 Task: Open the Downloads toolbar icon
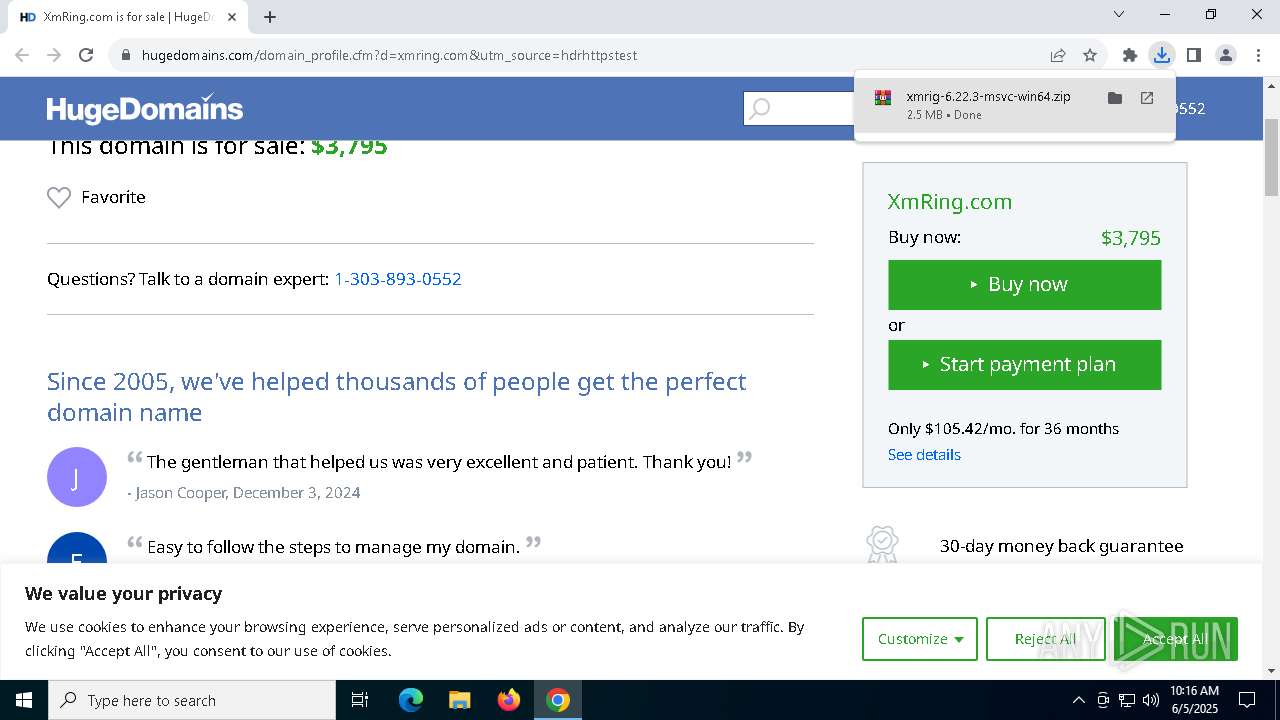(1162, 55)
